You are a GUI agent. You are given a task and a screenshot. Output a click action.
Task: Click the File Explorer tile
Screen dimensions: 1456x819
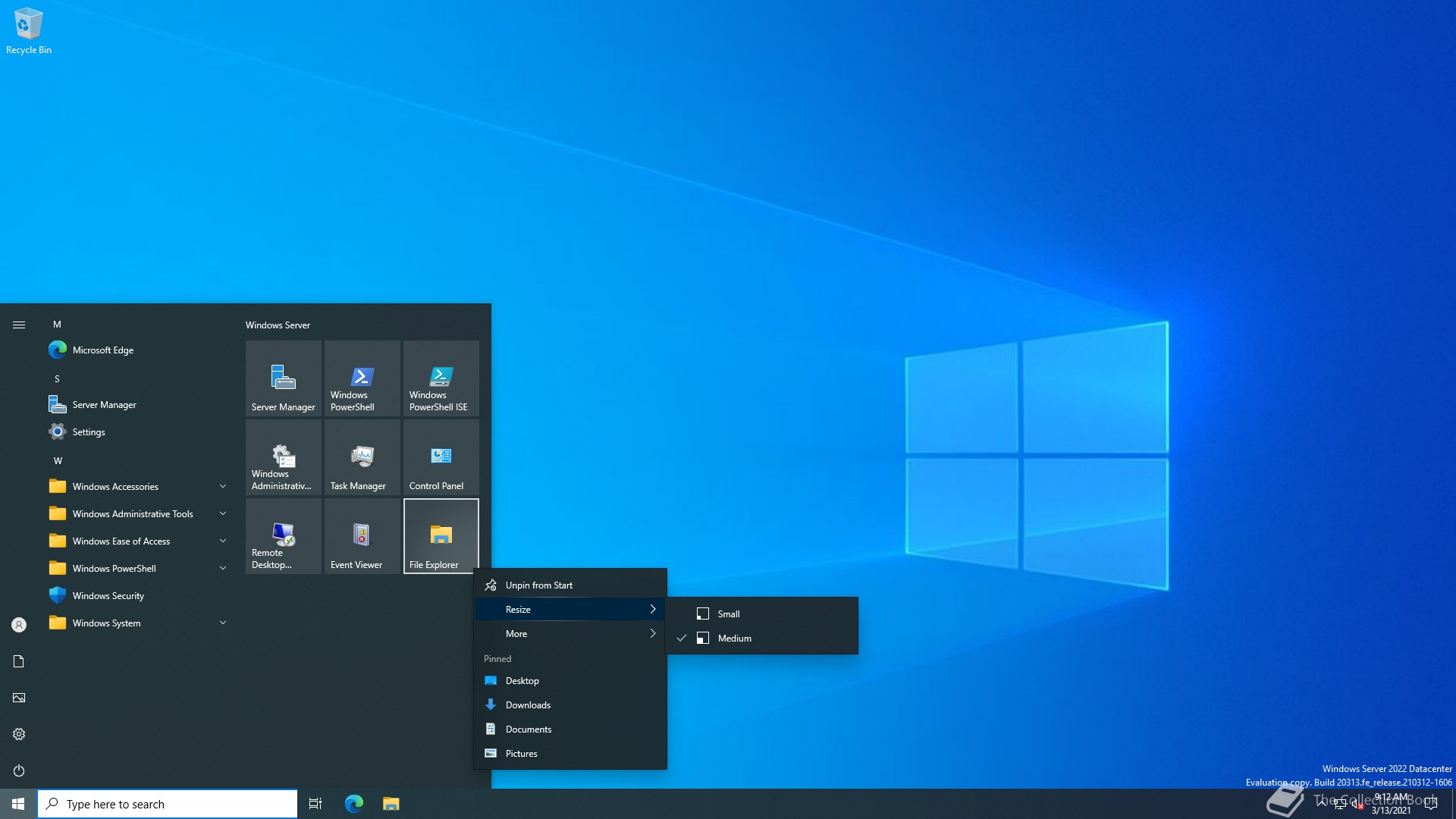(x=441, y=535)
